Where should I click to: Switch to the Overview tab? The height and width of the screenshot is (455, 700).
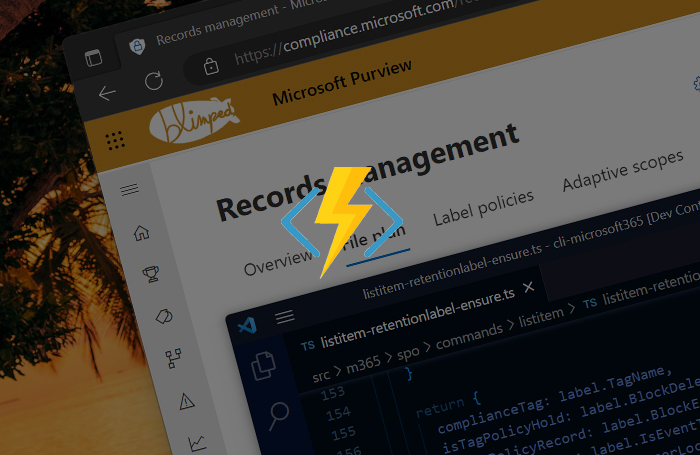(279, 263)
